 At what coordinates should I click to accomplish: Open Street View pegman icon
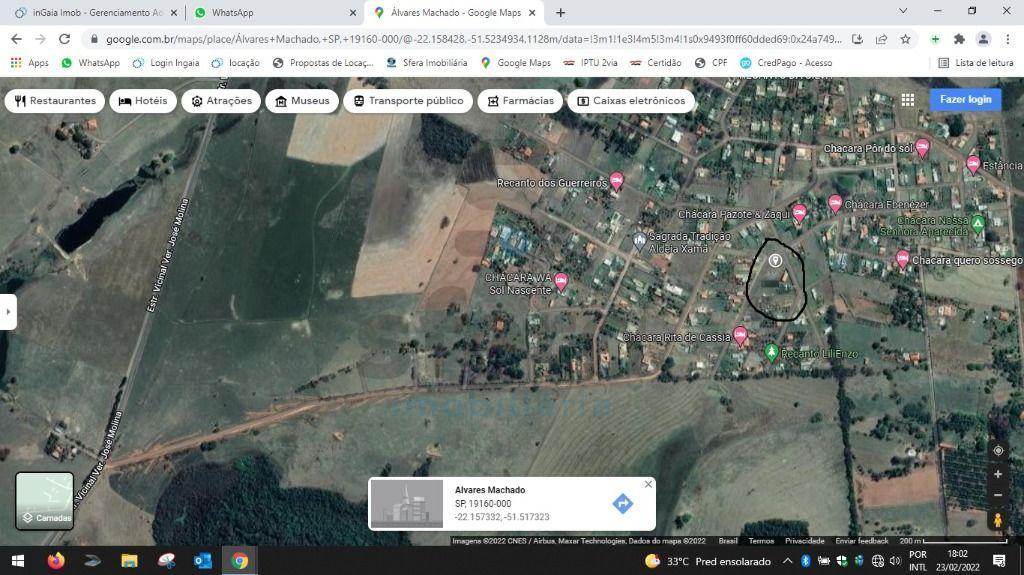[x=997, y=520]
